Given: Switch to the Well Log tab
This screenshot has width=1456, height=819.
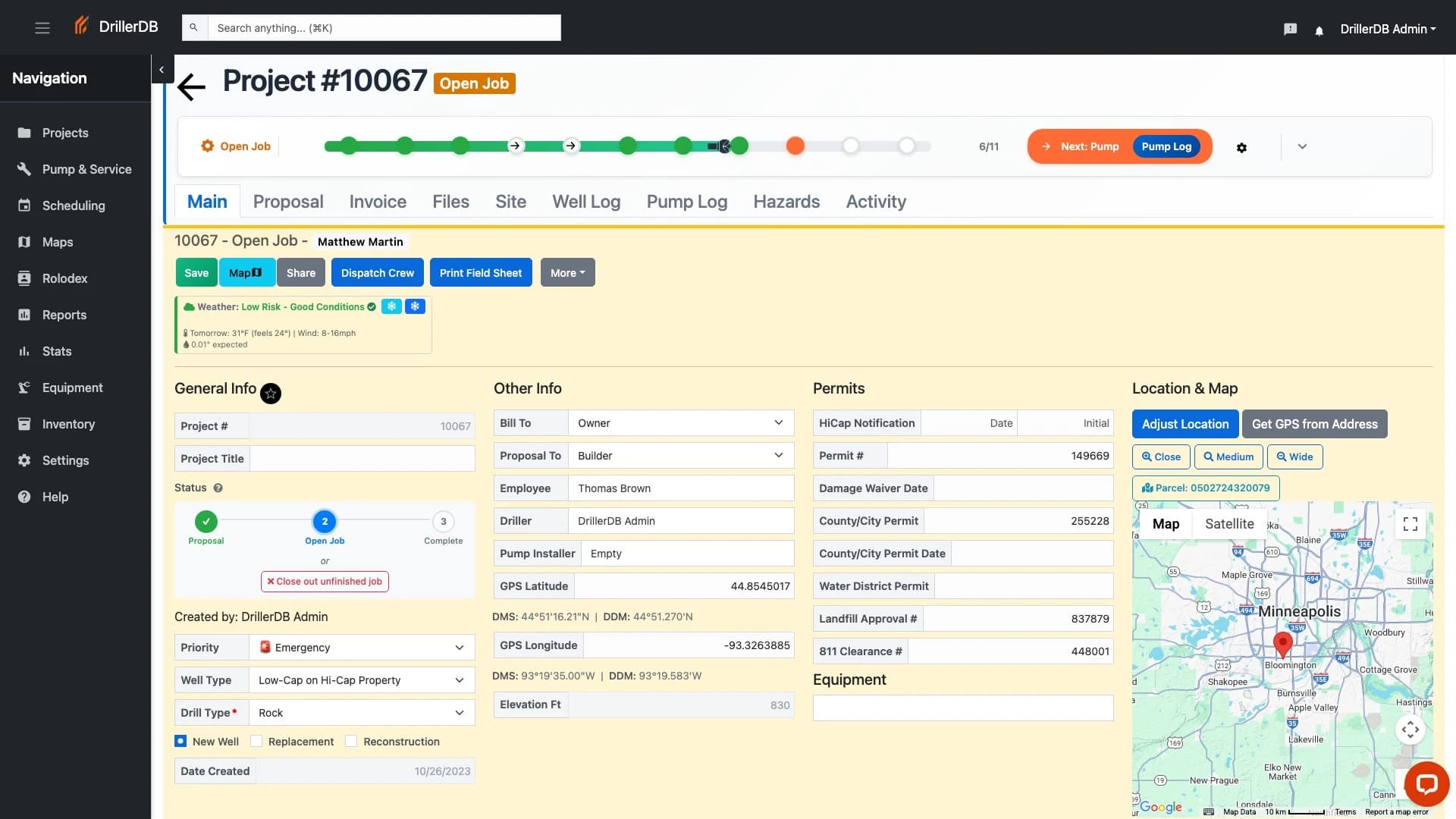Looking at the screenshot, I should pyautogui.click(x=586, y=202).
